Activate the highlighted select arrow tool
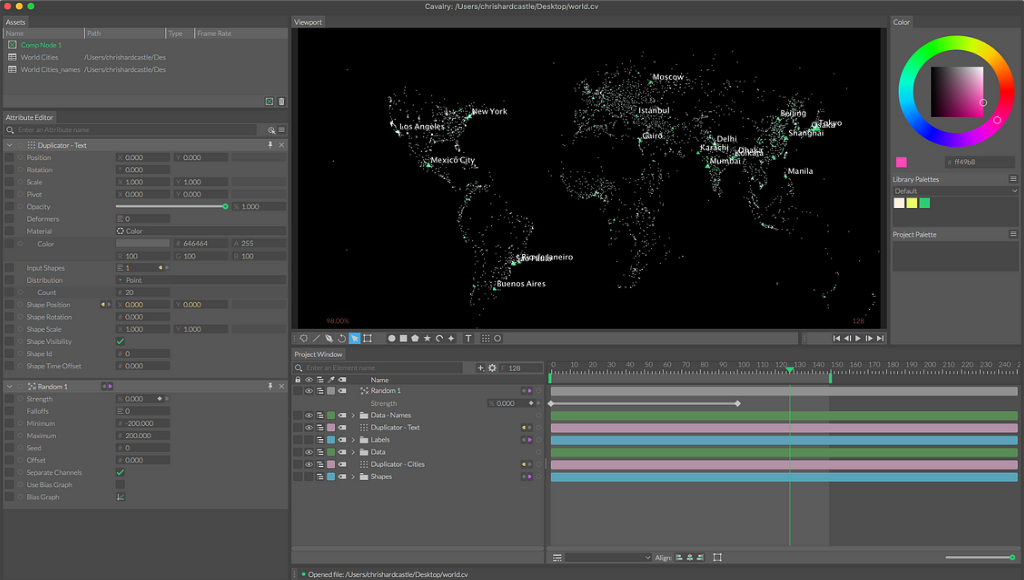1024x580 pixels. pyautogui.click(x=354, y=338)
